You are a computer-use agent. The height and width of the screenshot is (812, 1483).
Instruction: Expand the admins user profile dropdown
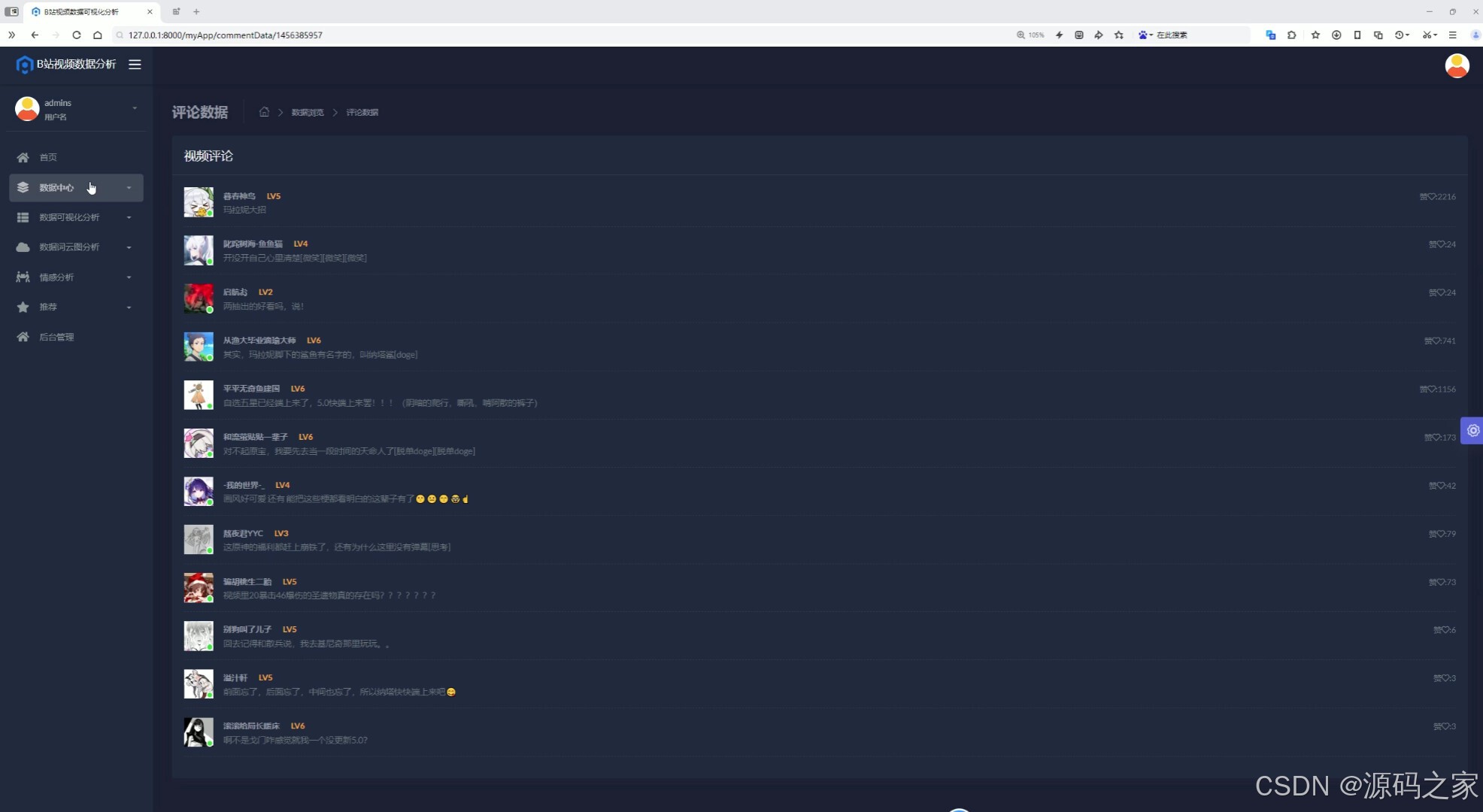135,108
